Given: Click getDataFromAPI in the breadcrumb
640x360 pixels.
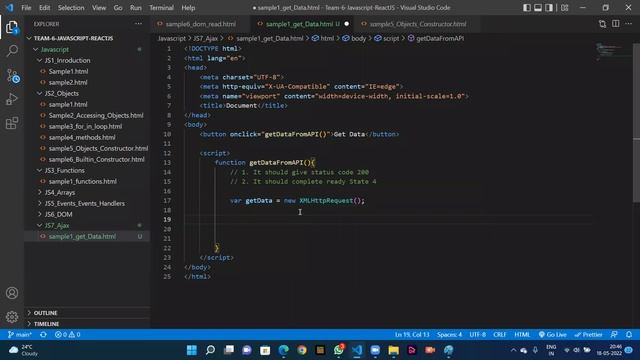Looking at the screenshot, I should pos(440,38).
